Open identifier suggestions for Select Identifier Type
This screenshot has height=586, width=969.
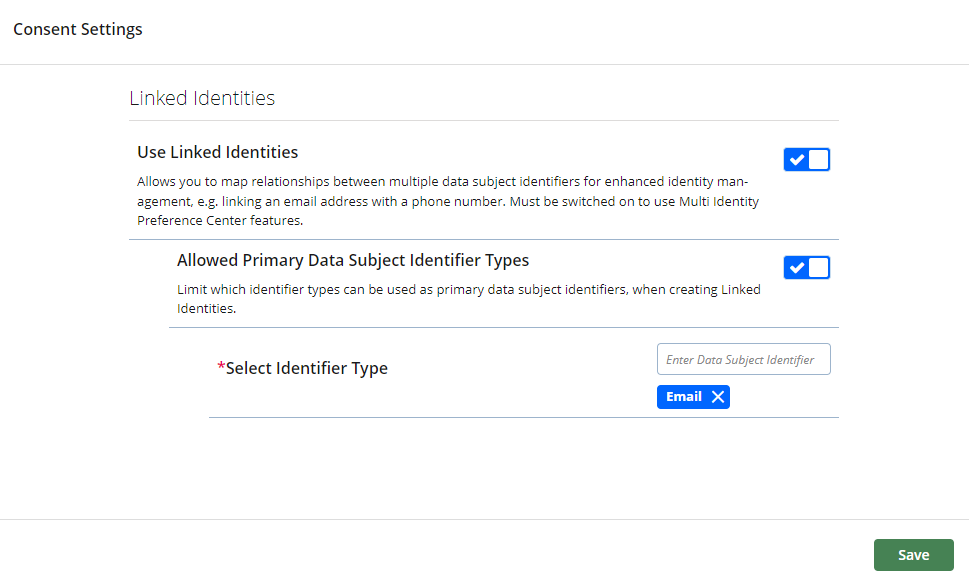point(743,359)
